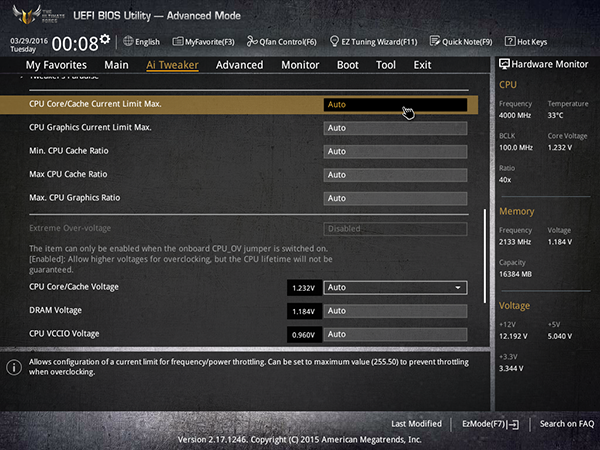
Task: Click the Hot Keys question mark icon
Action: 510,41
